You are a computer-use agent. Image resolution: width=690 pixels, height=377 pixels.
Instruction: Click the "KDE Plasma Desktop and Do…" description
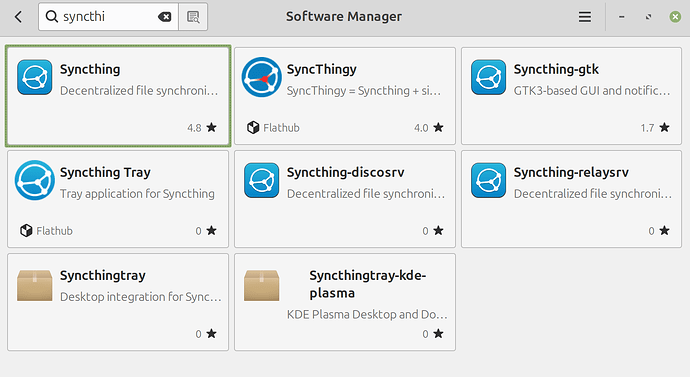pos(367,315)
